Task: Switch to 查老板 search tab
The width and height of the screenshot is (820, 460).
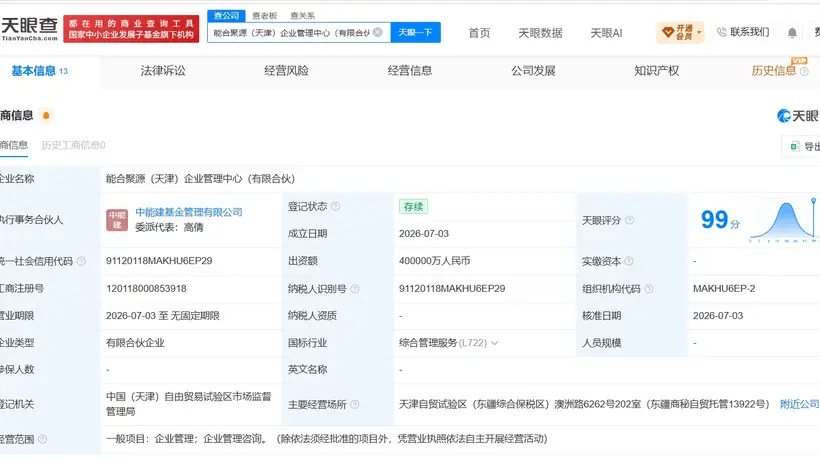Action: coord(265,16)
